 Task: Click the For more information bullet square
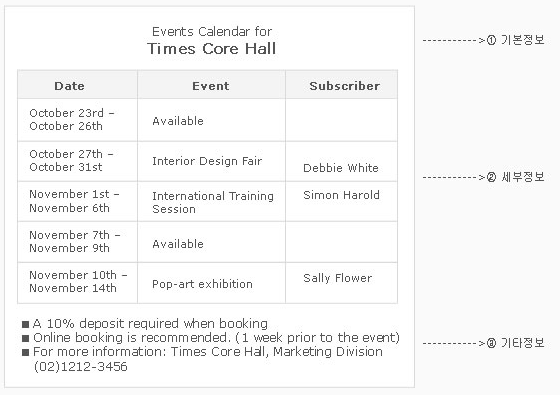coord(25,352)
